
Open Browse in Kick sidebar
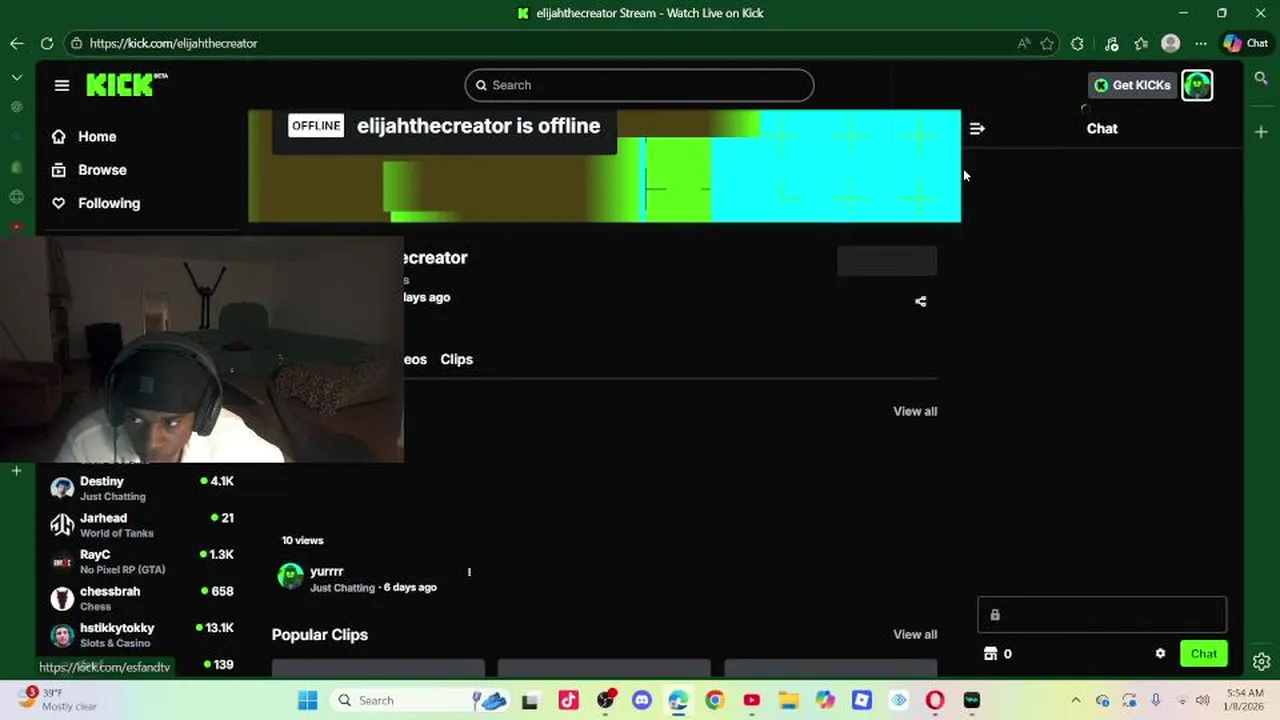click(102, 170)
